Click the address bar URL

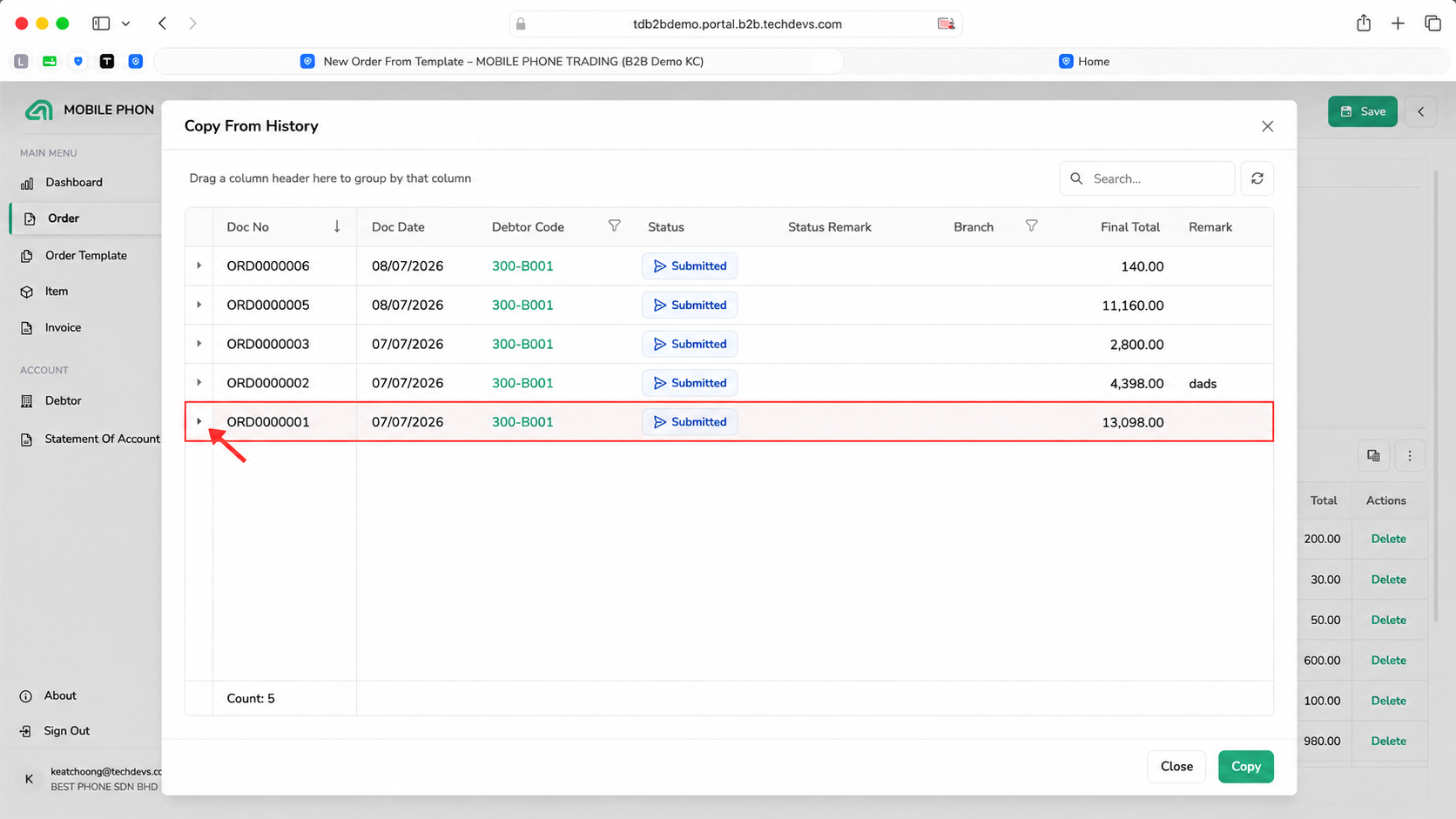pos(737,24)
